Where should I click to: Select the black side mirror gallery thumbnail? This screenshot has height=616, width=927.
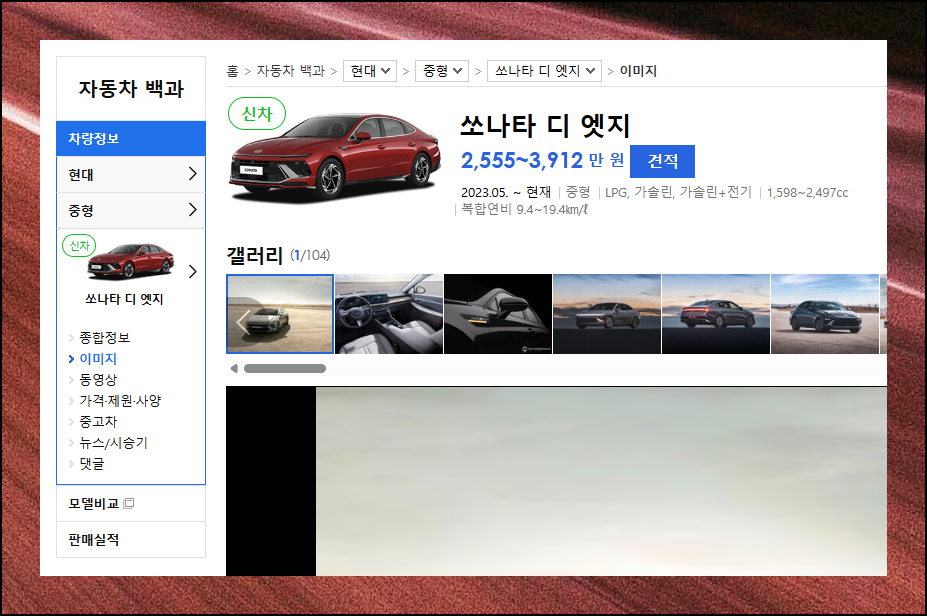click(x=498, y=314)
